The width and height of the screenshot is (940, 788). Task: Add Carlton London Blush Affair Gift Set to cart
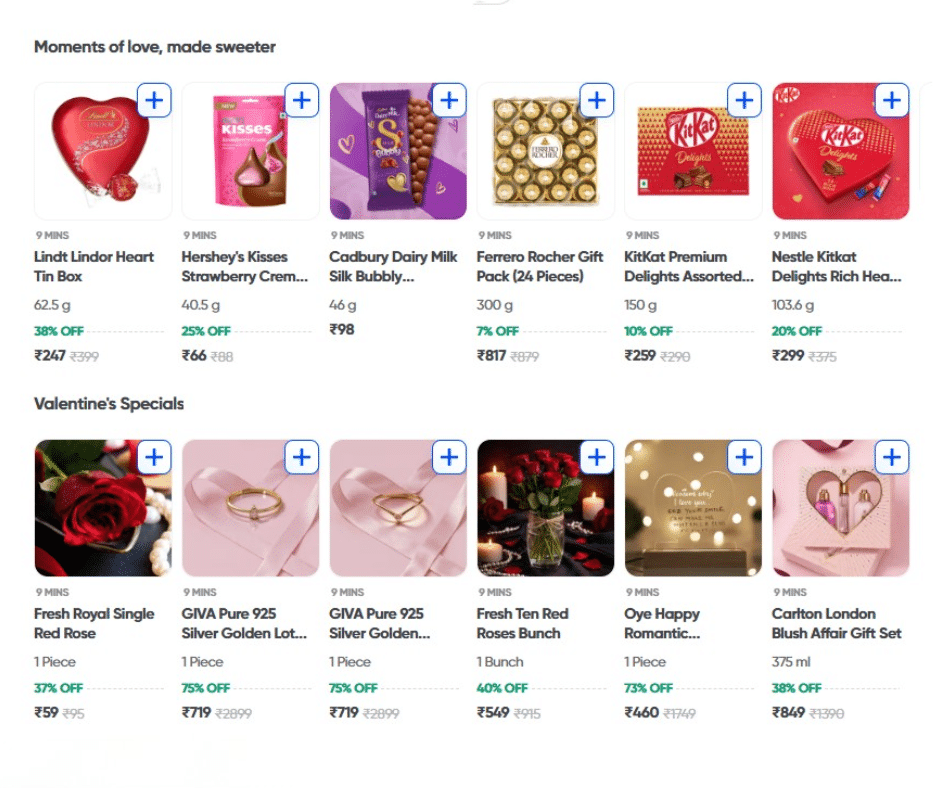point(892,457)
